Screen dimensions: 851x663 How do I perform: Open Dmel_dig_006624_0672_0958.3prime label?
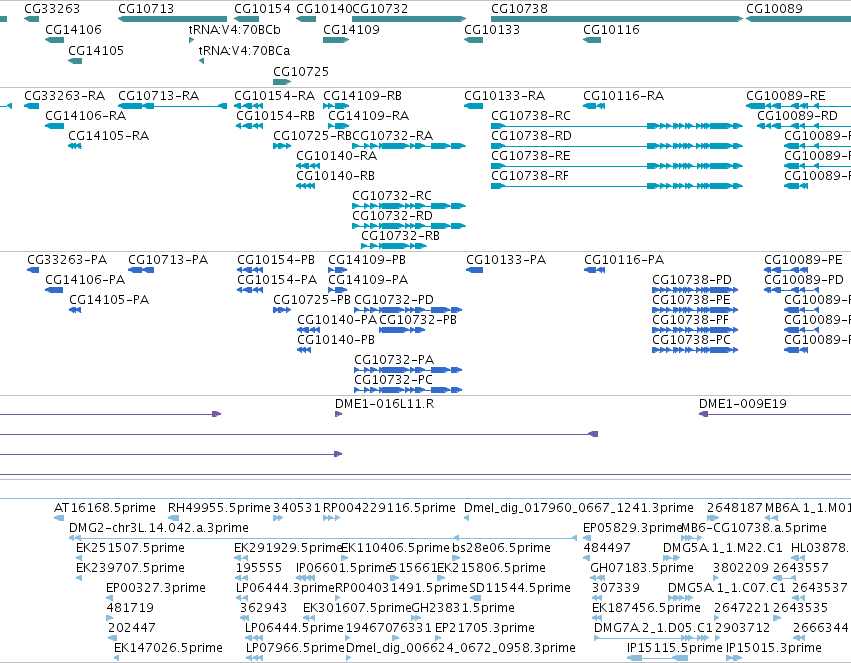461,648
